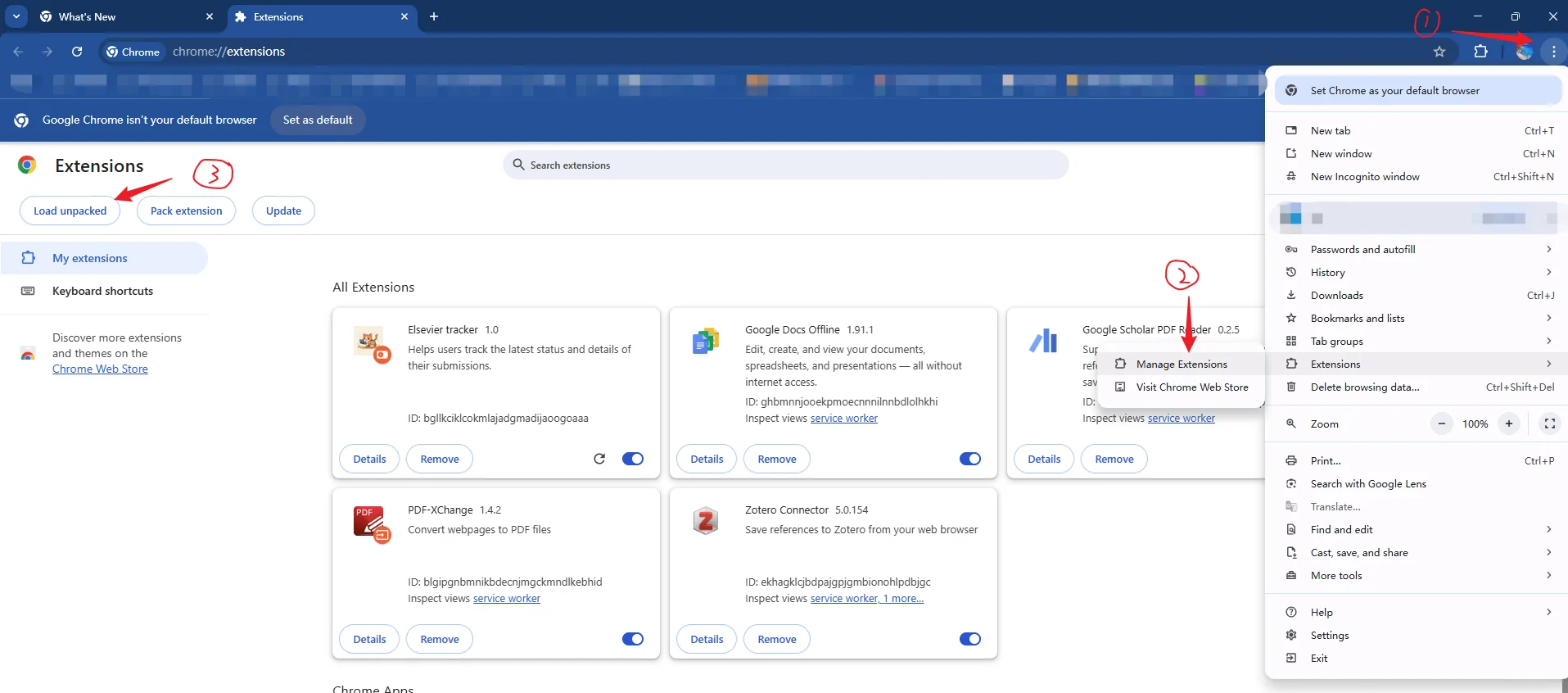Open Details for Zotero Connector
This screenshot has height=693, width=1568.
[707, 639]
